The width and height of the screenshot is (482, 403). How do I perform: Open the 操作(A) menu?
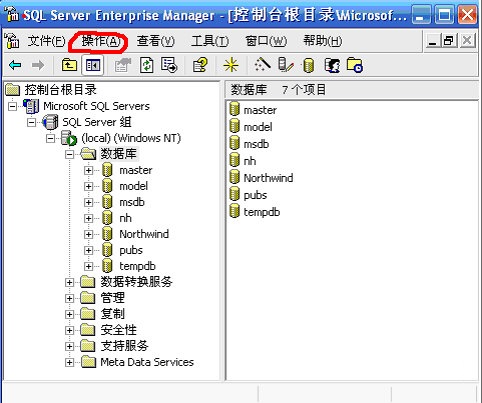pos(101,41)
